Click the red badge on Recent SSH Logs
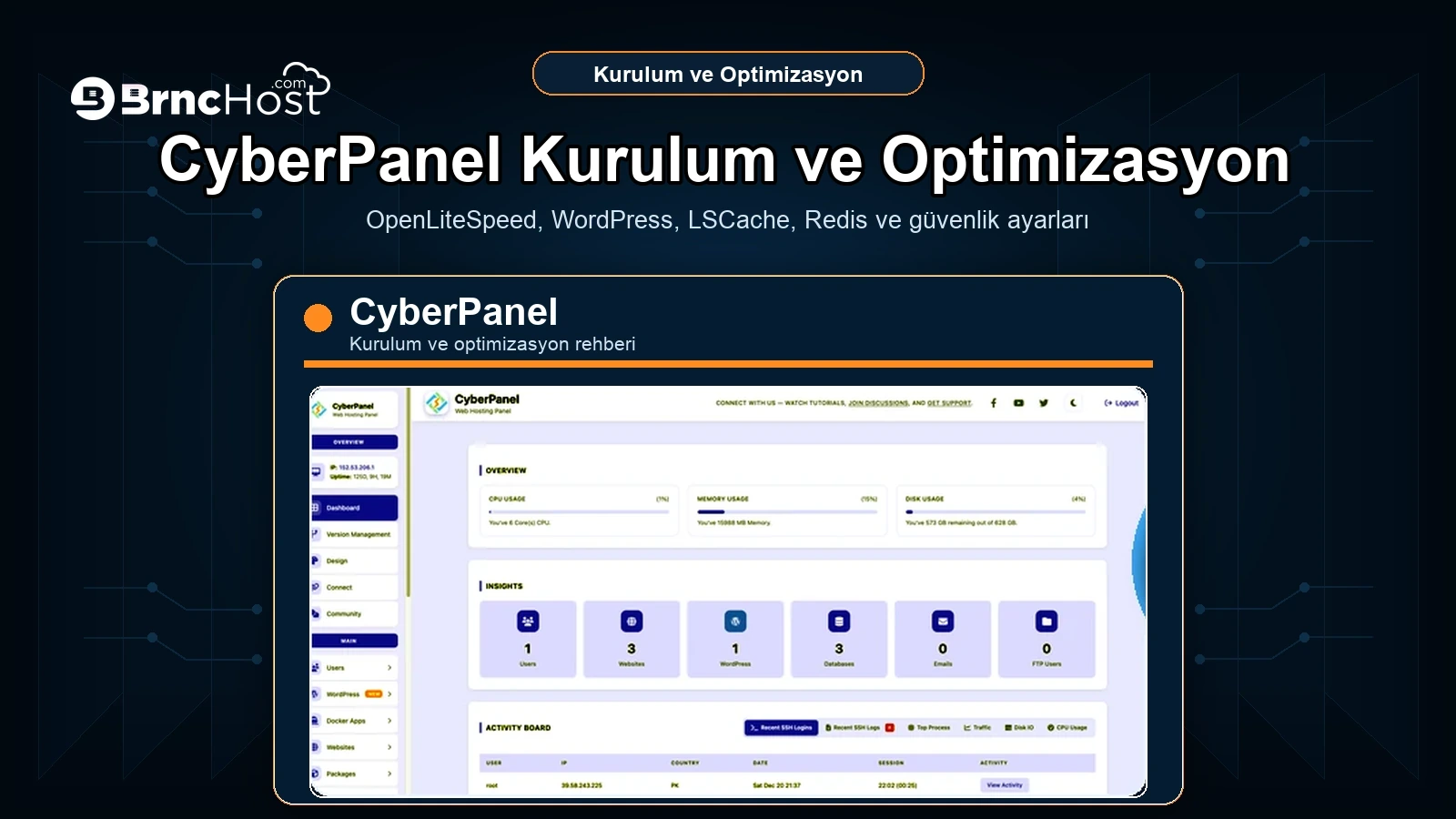This screenshot has width=1456, height=819. coord(890,727)
